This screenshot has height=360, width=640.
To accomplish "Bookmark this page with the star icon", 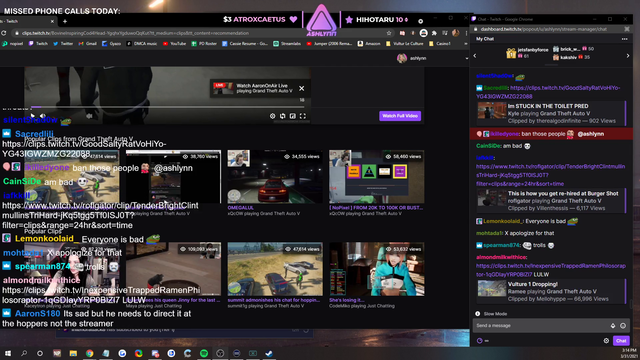I will 389,33.
